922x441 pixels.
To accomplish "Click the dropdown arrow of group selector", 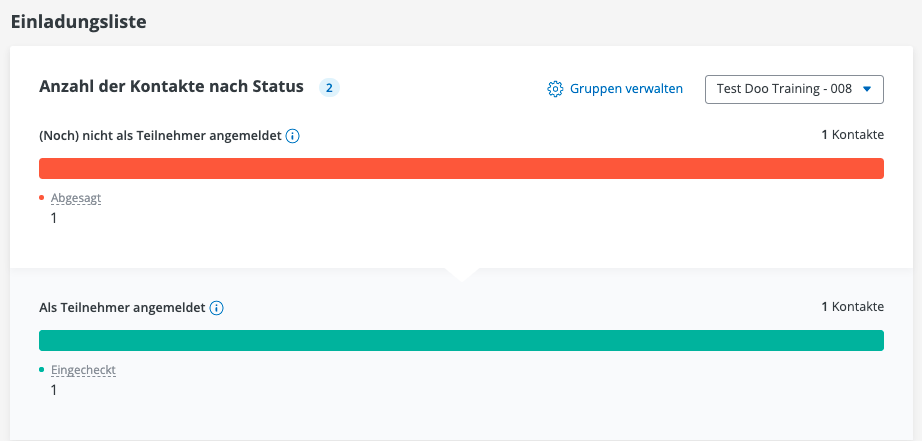I will [867, 89].
